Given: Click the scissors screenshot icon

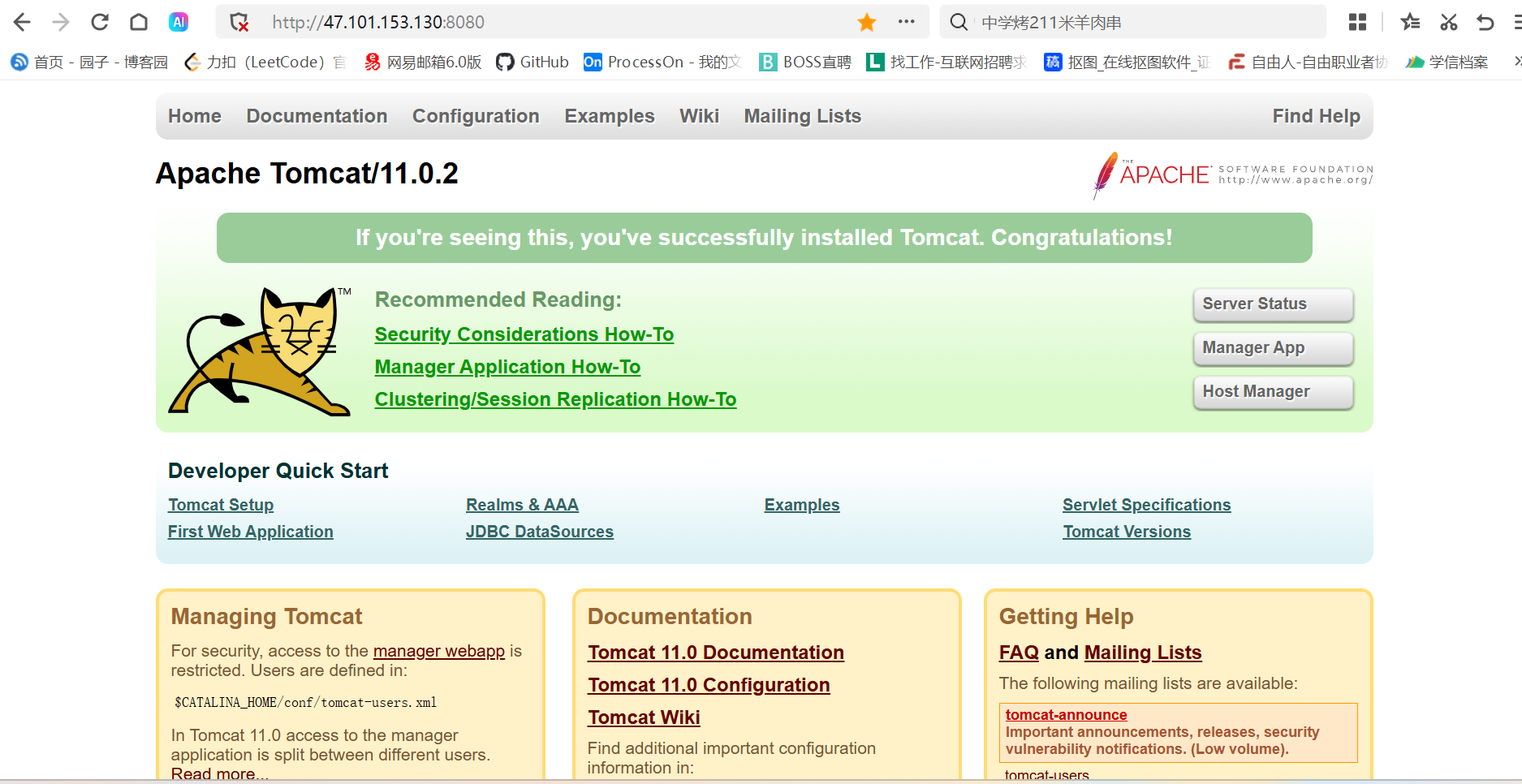Looking at the screenshot, I should [1449, 22].
